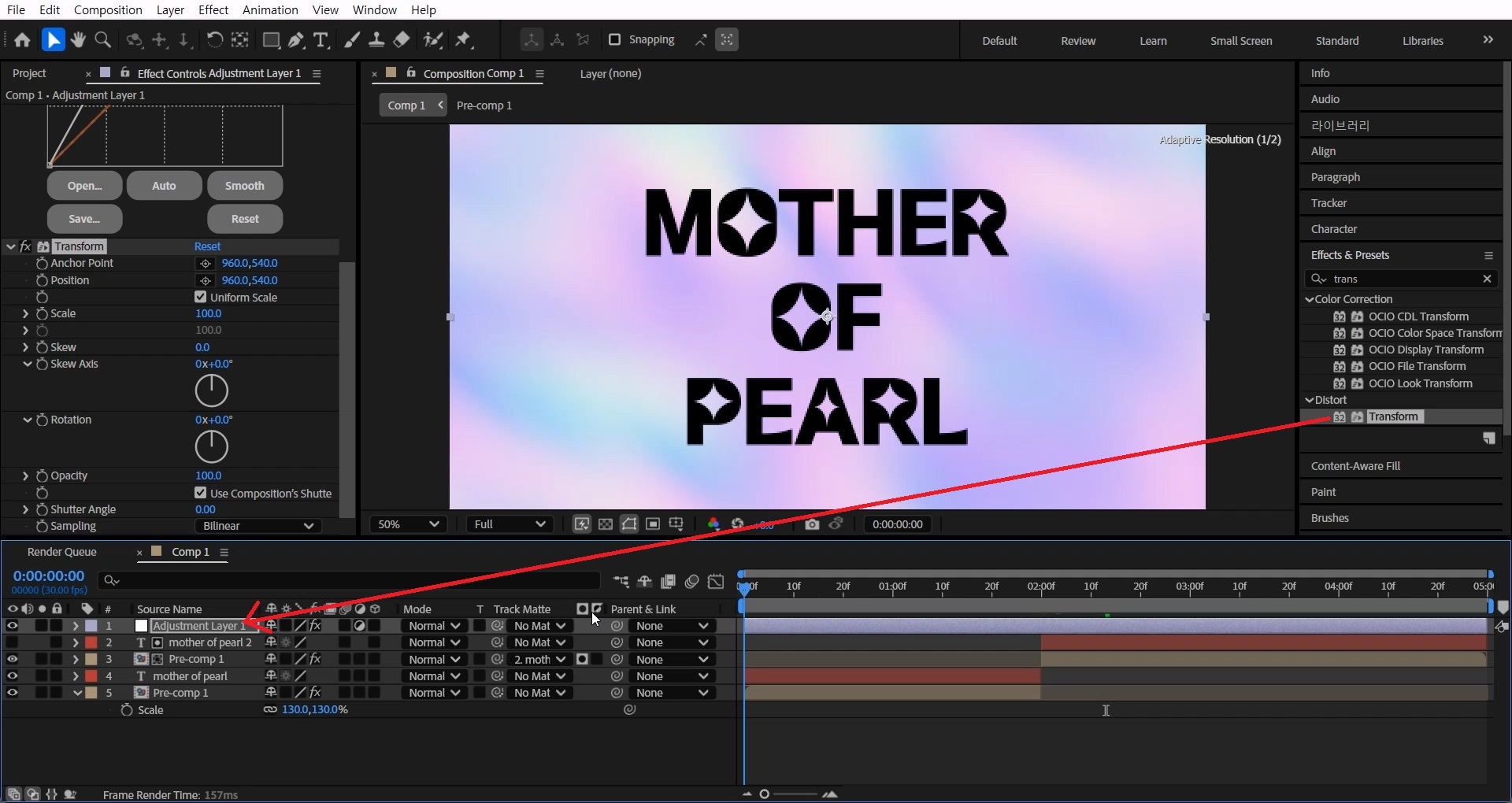Image resolution: width=1512 pixels, height=803 pixels.
Task: Switch to Render Queue tab
Action: click(61, 552)
